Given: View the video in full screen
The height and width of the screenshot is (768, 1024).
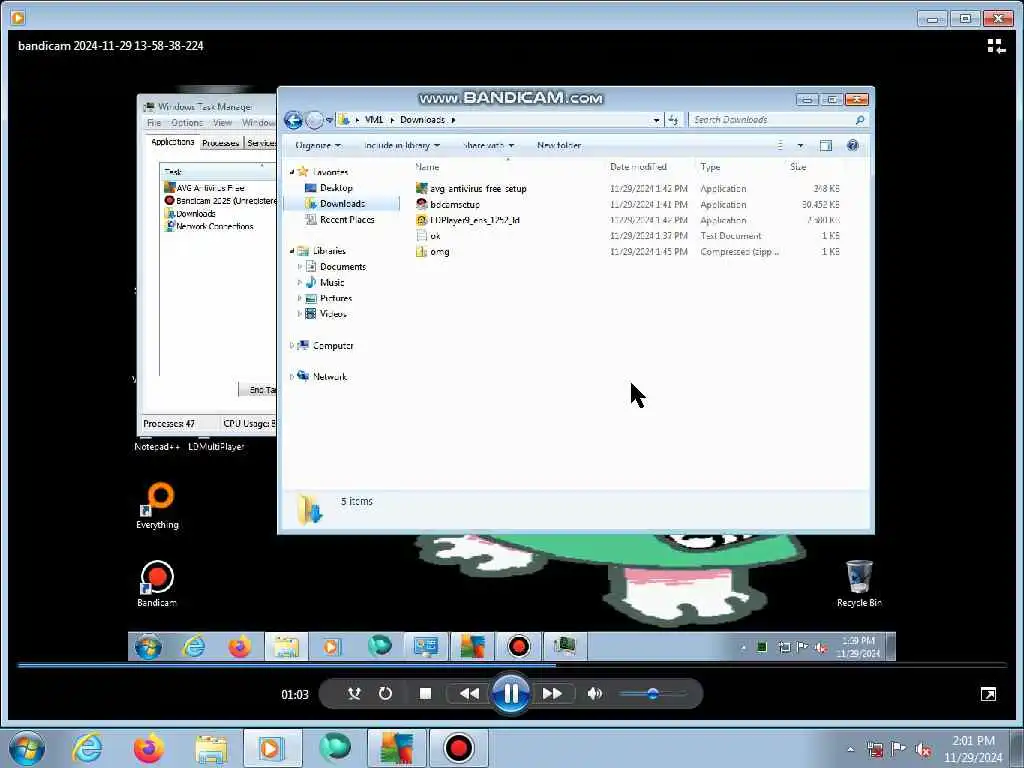Looking at the screenshot, I should pyautogui.click(x=988, y=694).
